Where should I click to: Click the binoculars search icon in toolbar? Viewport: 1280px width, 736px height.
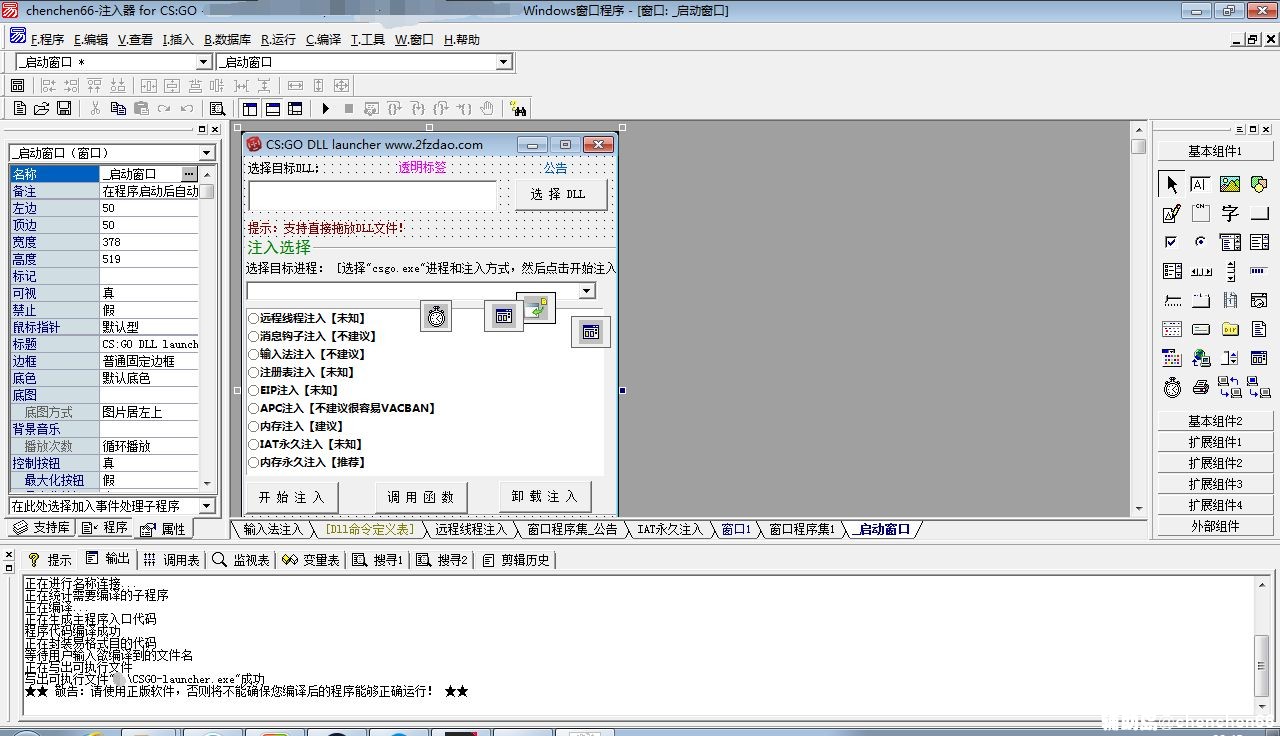(518, 108)
